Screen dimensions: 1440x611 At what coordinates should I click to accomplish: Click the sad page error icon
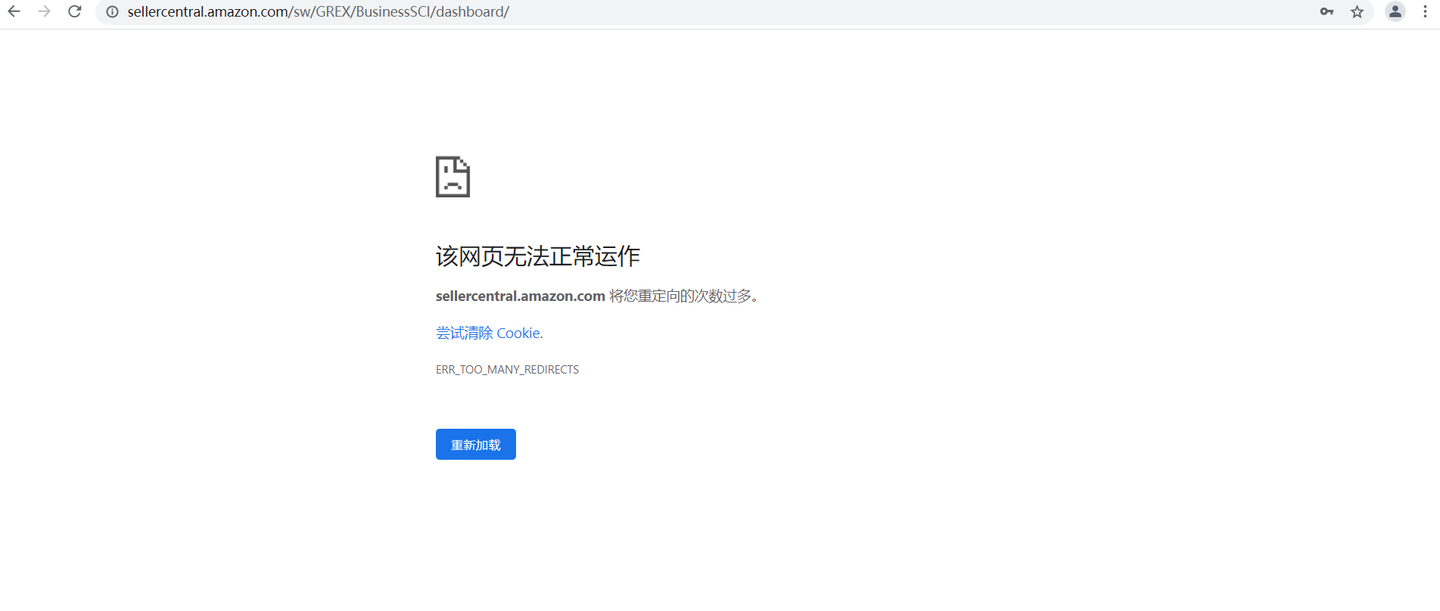coord(452,176)
